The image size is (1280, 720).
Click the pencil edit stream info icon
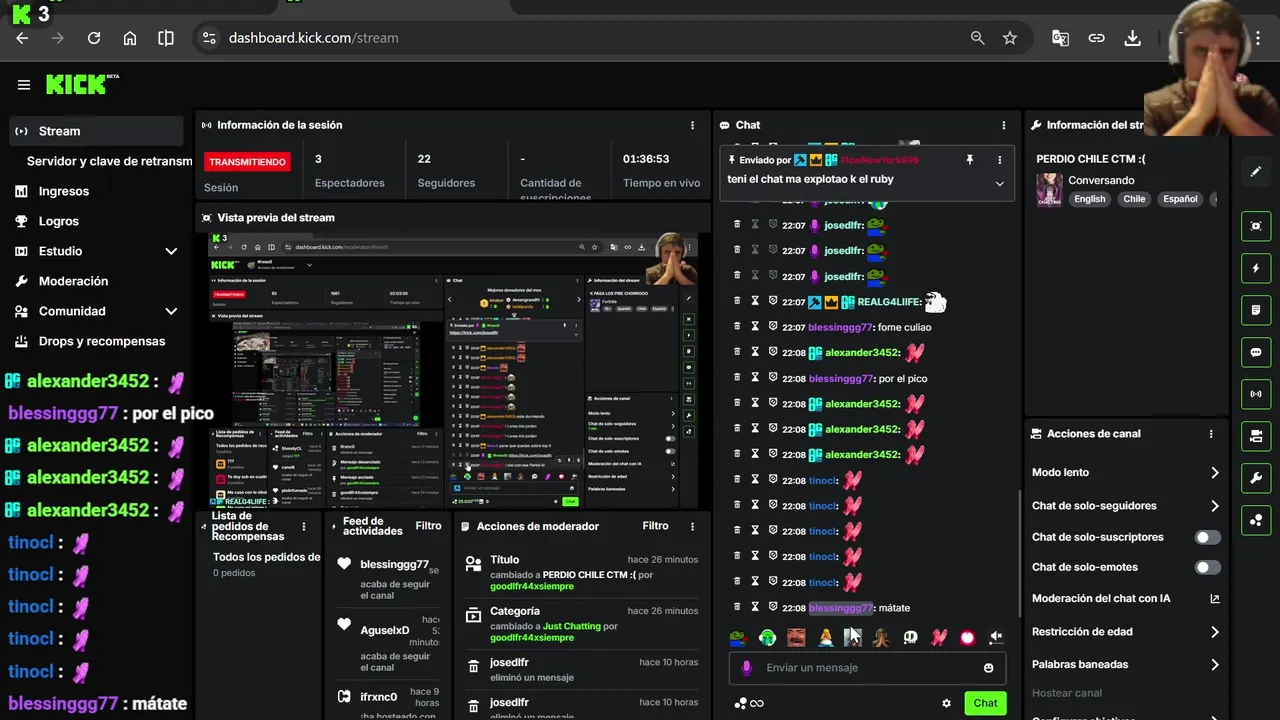1256,172
